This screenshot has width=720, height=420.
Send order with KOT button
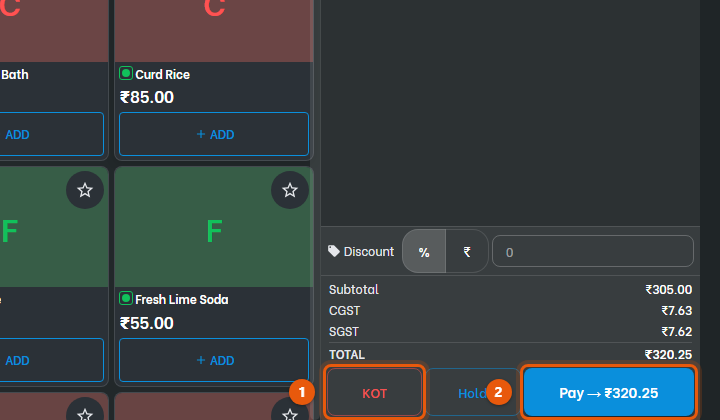click(374, 393)
